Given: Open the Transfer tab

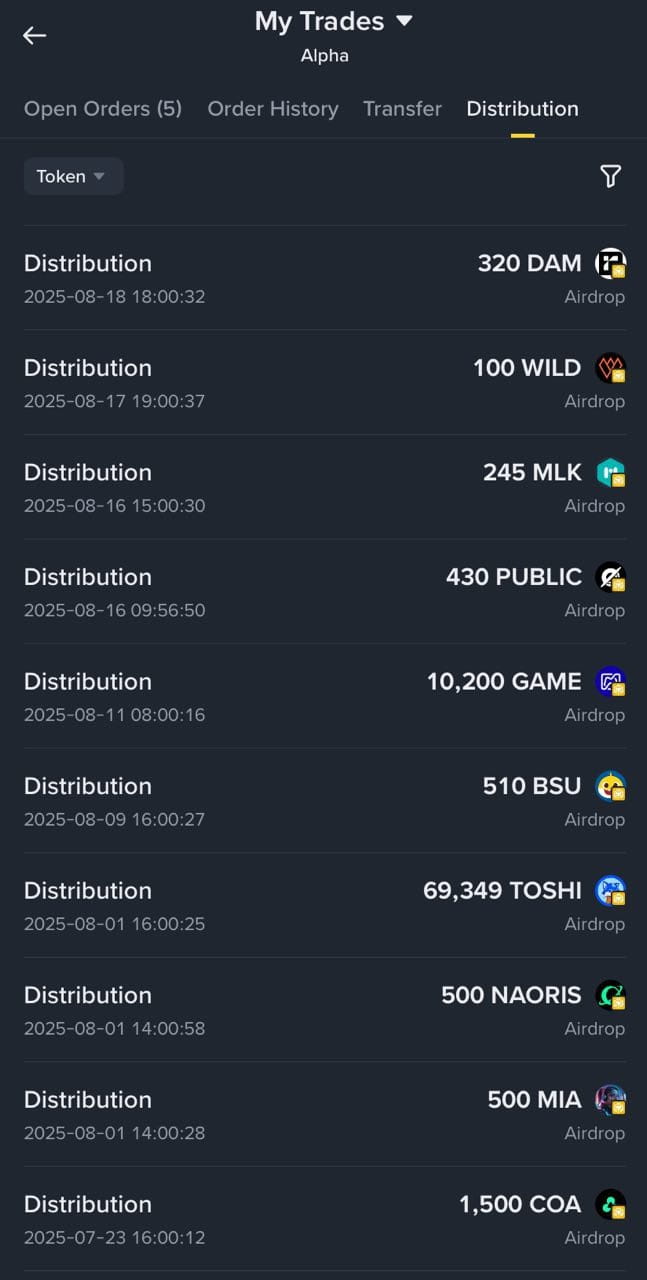Looking at the screenshot, I should (402, 109).
